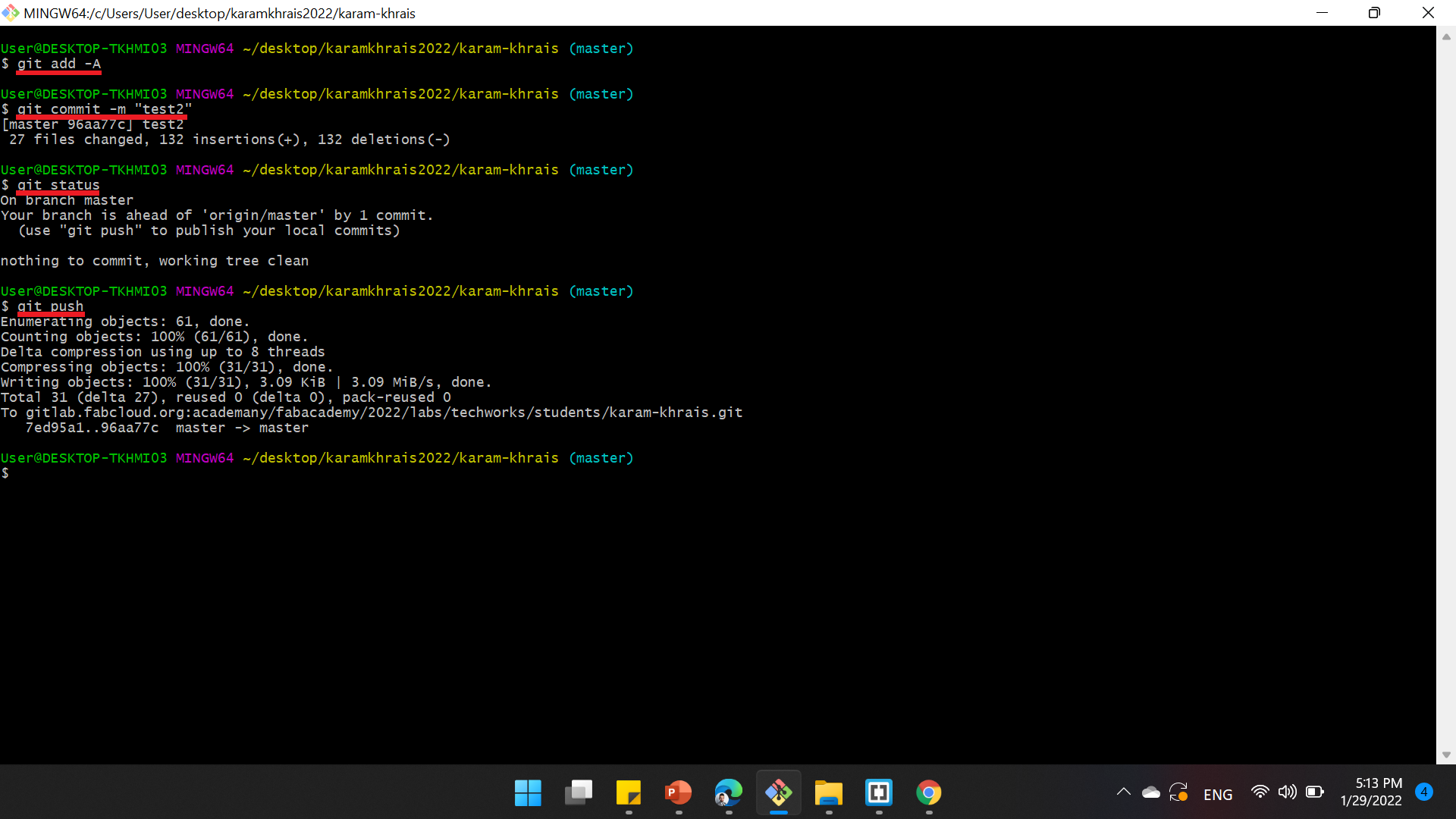Click the 'Delta compression using up to 8 threads' line
This screenshot has height=819, width=1456.
(x=162, y=352)
